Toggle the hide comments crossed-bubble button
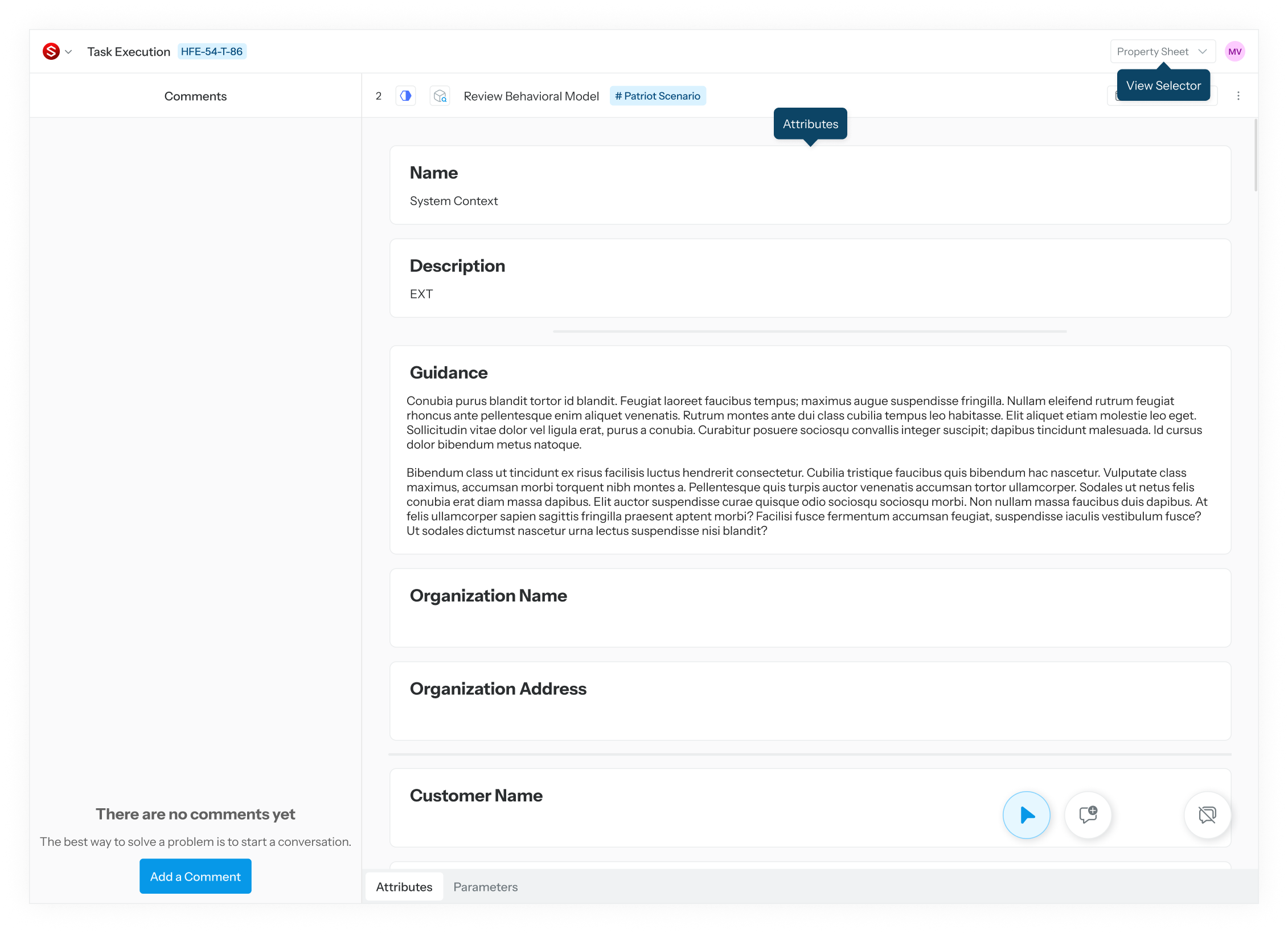 click(x=1207, y=815)
